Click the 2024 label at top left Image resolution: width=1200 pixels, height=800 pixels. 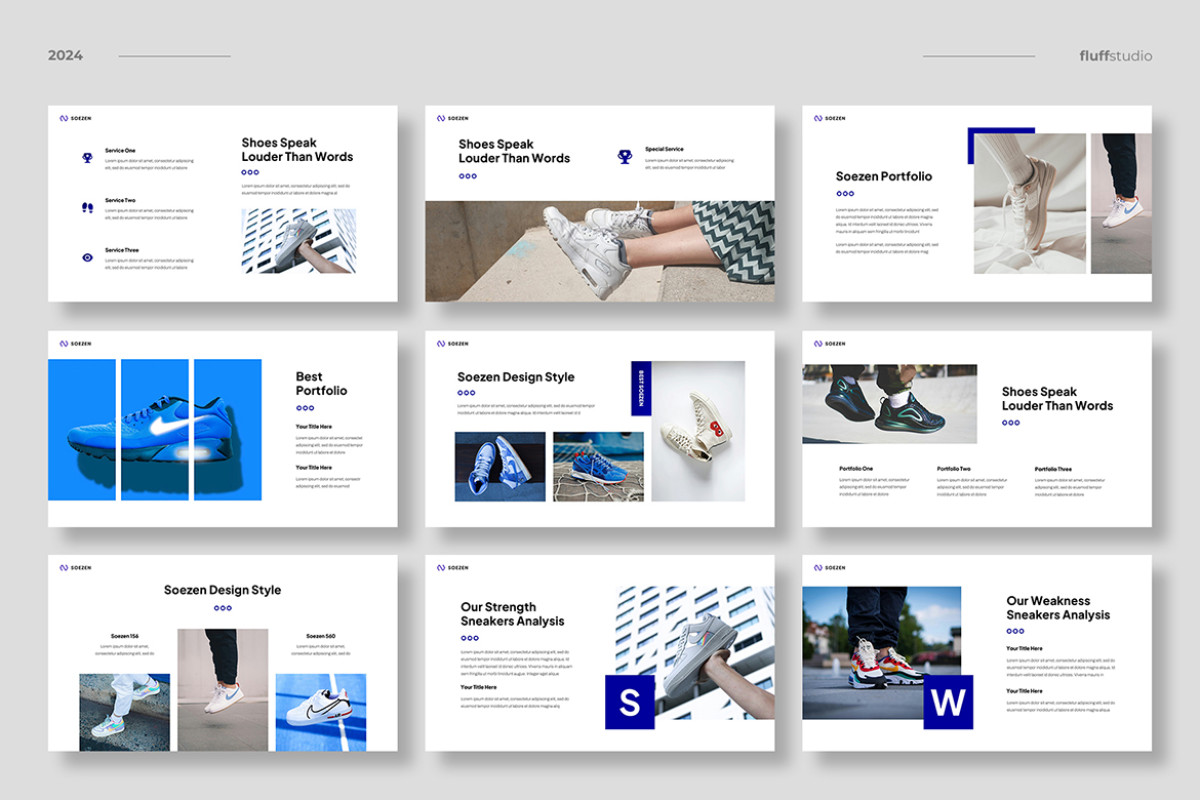tap(66, 55)
